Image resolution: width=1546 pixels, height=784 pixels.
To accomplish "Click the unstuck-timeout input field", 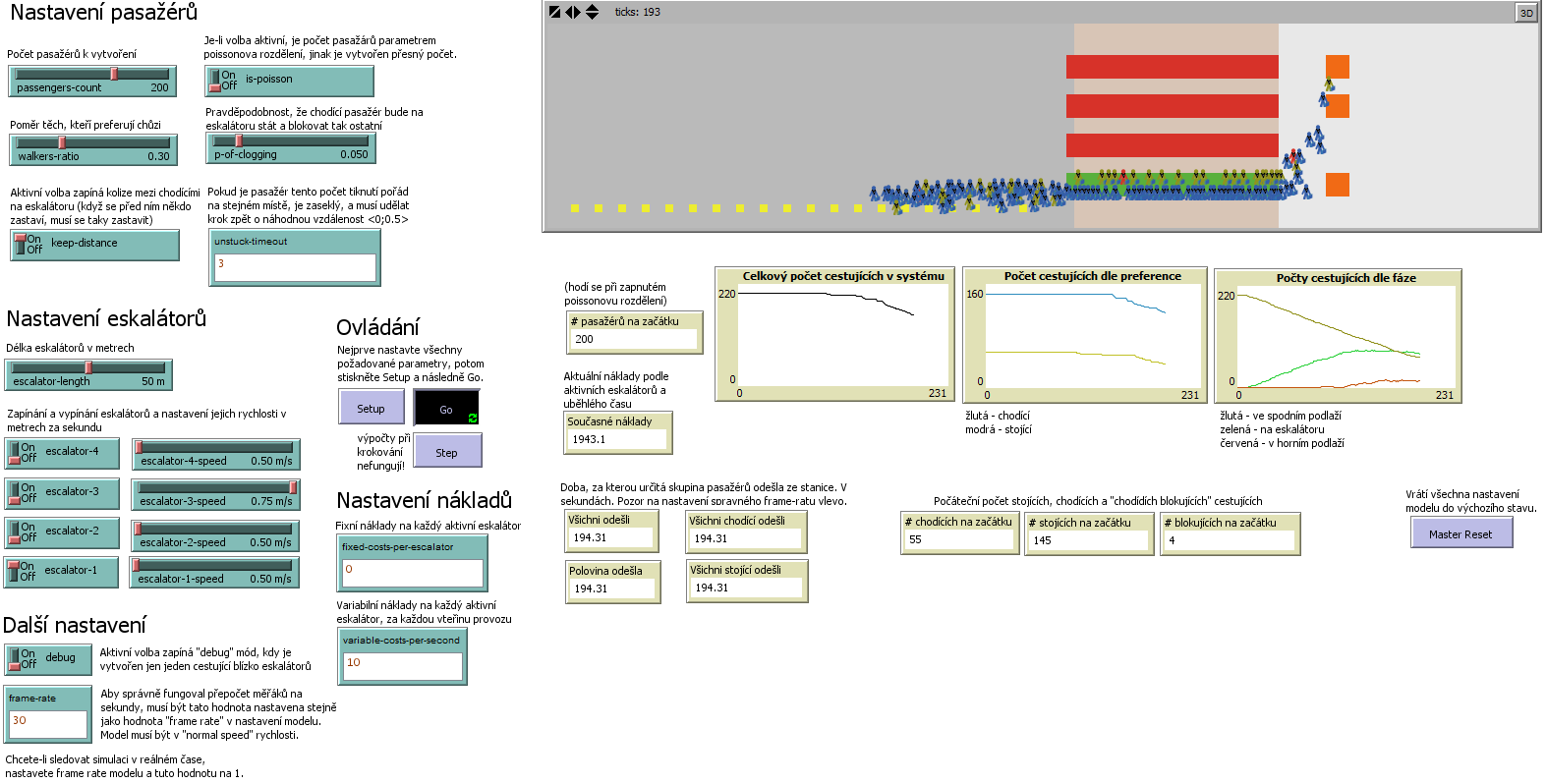I will click(294, 266).
